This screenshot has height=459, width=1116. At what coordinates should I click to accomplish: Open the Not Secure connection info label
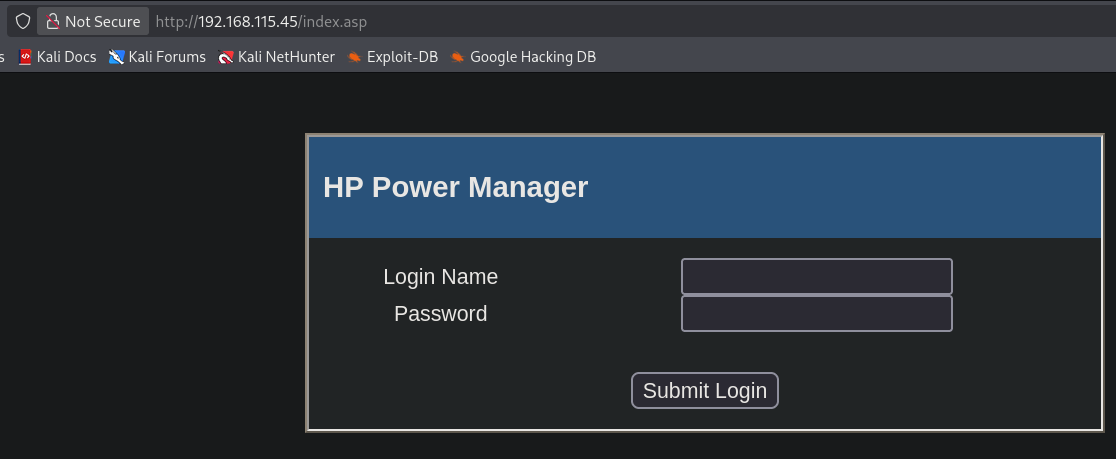pyautogui.click(x=102, y=21)
